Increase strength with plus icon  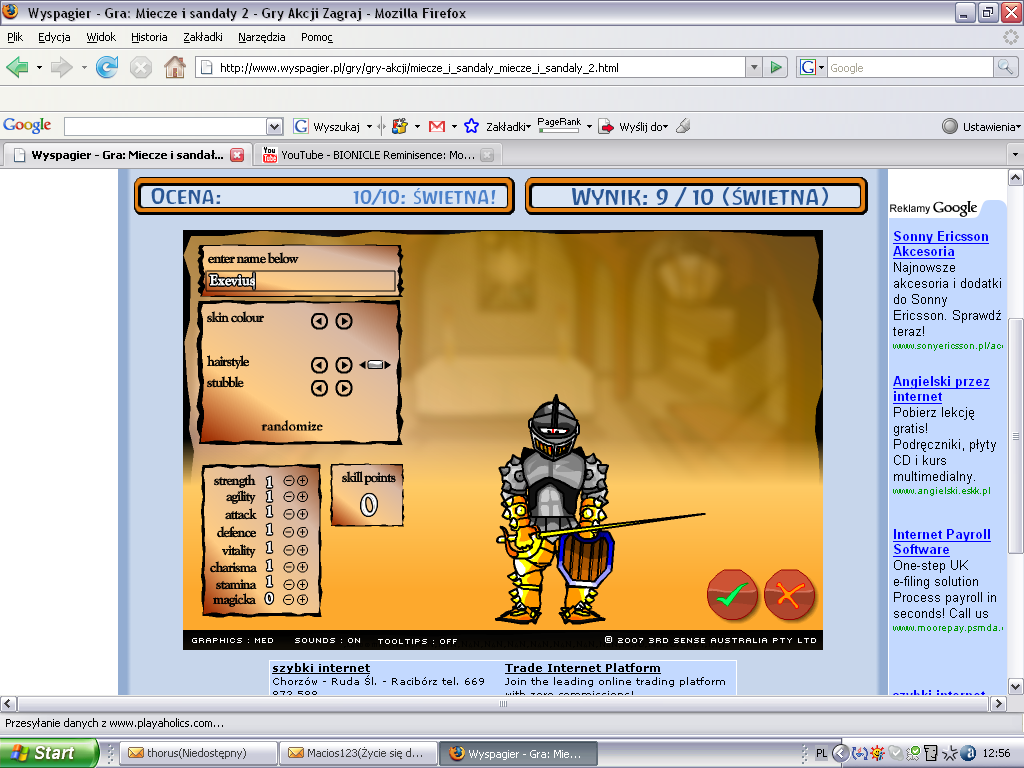click(302, 481)
